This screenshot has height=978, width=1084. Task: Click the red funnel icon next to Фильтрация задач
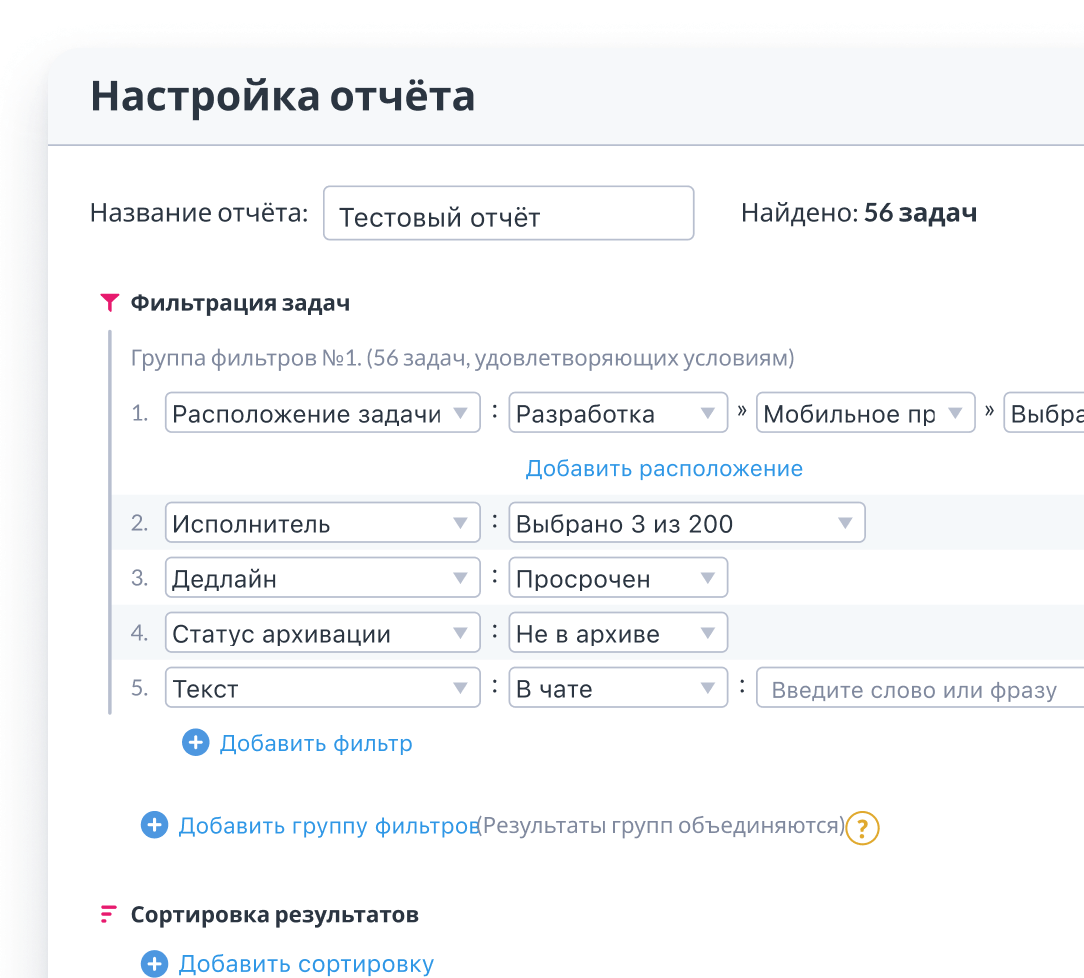(110, 302)
